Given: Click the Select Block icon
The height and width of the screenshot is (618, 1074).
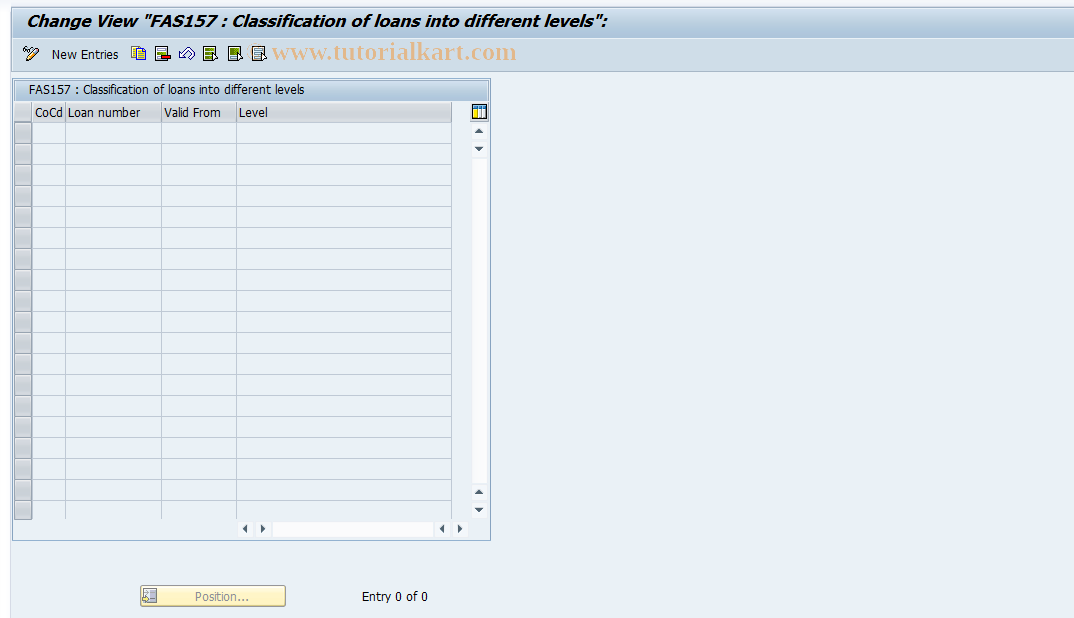Looking at the screenshot, I should coord(235,53).
